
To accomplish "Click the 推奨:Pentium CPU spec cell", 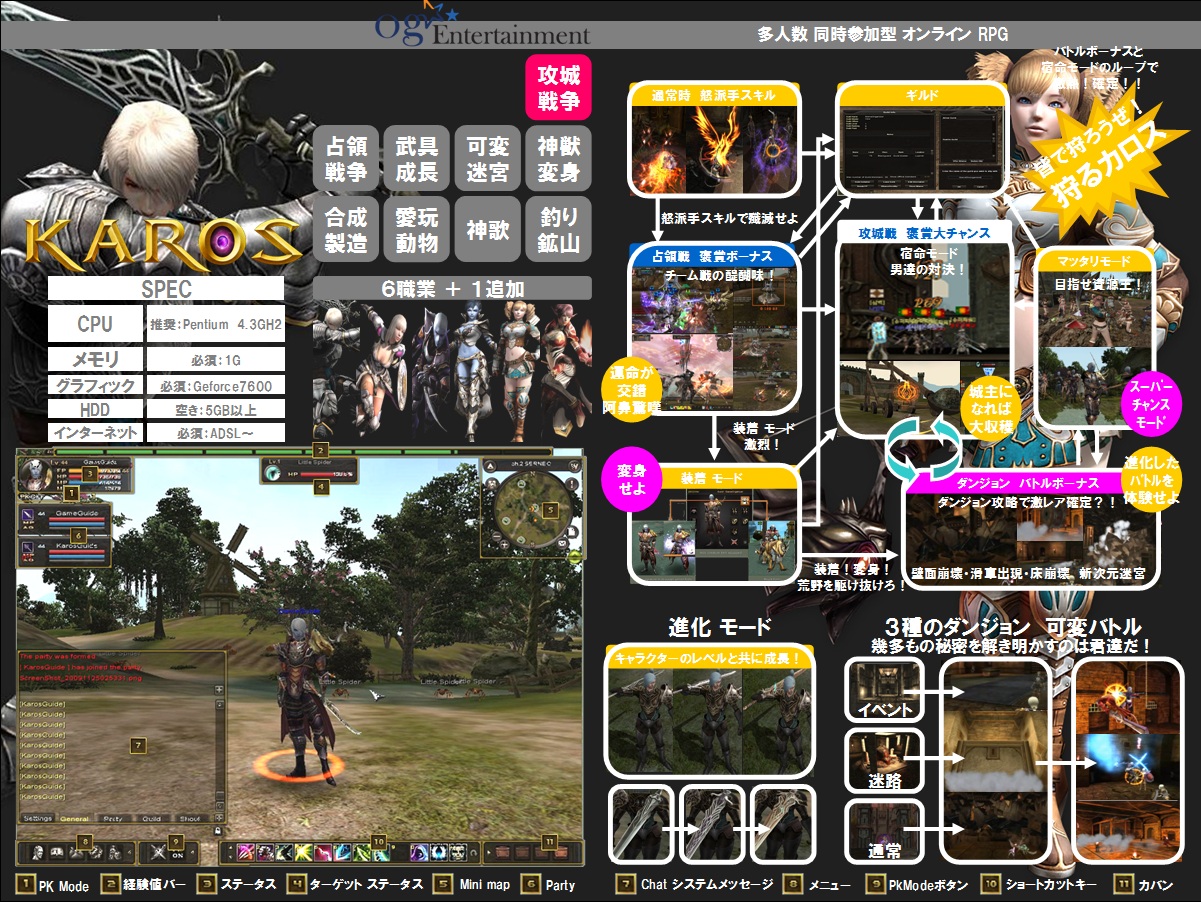I will (216, 324).
